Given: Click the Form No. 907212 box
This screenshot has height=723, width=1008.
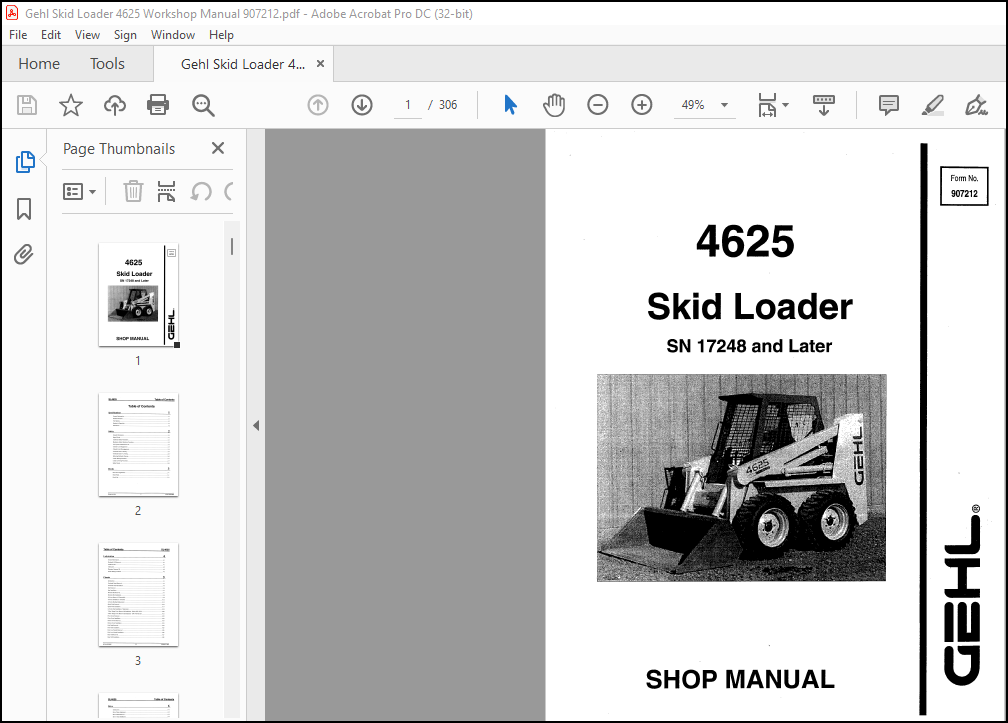Looking at the screenshot, I should point(964,186).
